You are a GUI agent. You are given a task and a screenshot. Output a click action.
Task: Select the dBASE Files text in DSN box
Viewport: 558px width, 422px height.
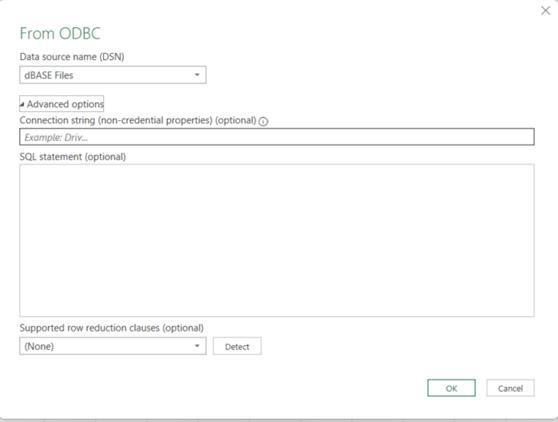coord(49,75)
